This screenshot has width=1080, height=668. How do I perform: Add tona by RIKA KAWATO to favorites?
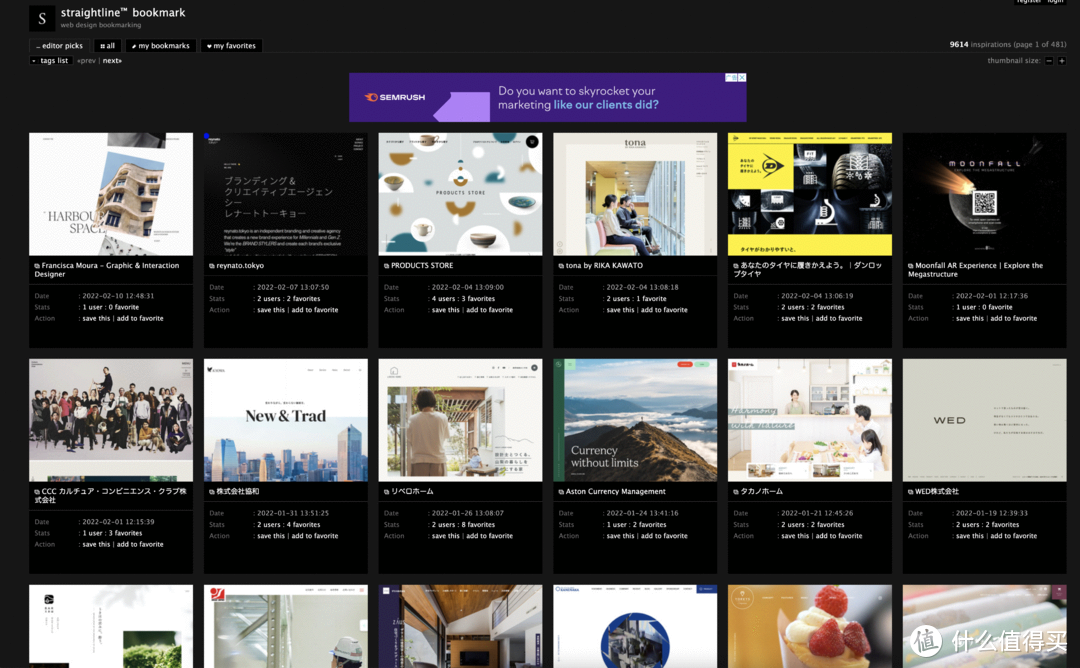[x=664, y=311]
